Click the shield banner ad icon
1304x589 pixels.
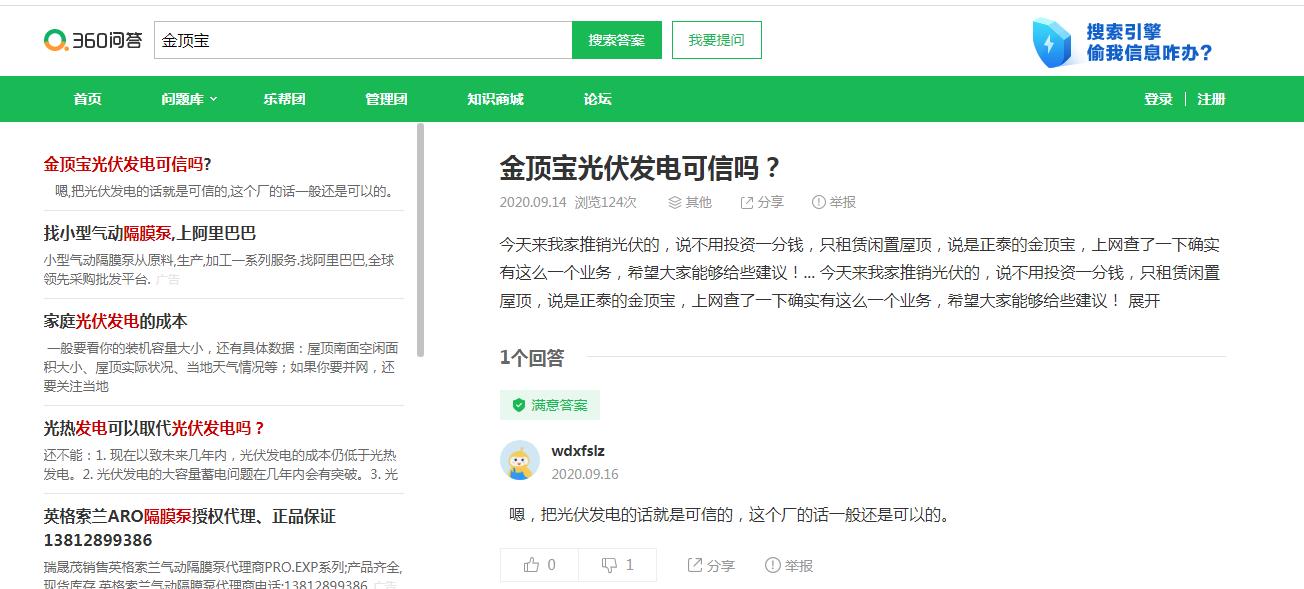(x=1053, y=42)
